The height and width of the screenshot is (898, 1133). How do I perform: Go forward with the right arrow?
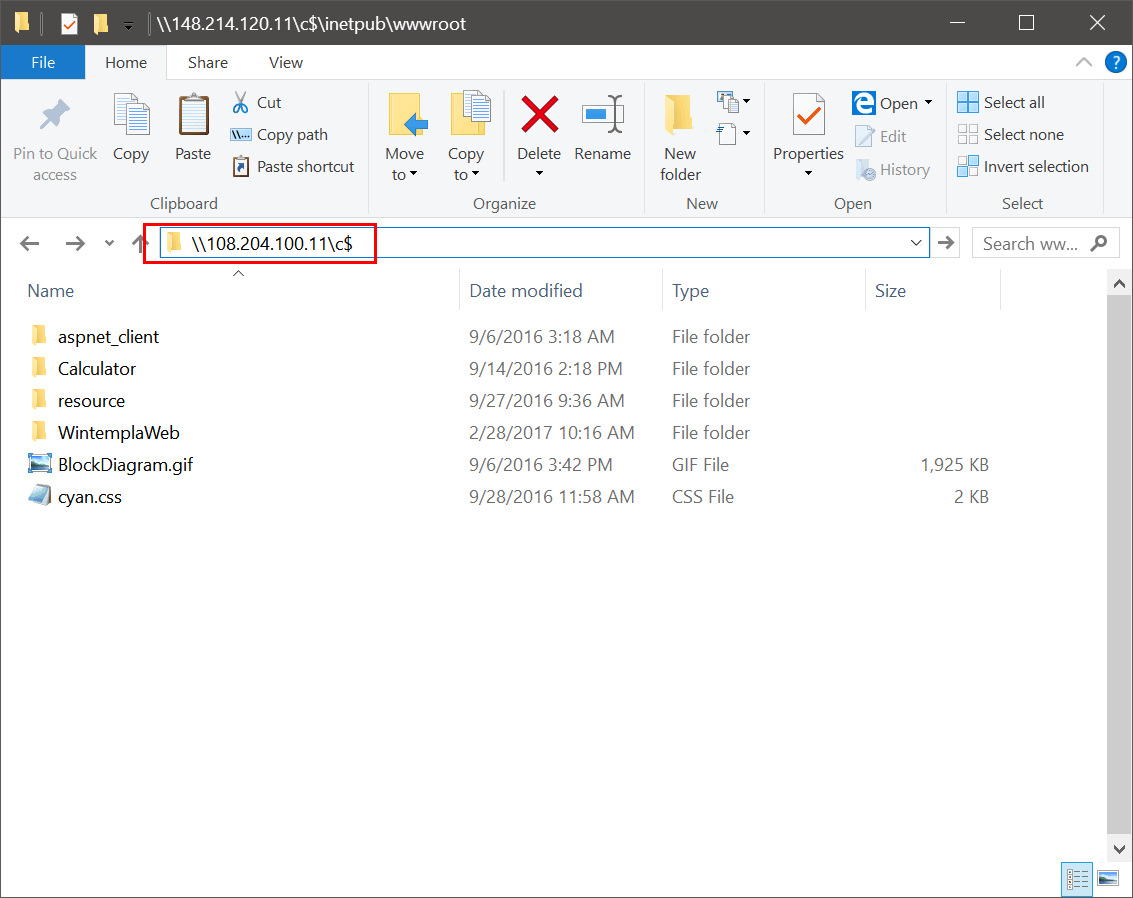[x=75, y=243]
